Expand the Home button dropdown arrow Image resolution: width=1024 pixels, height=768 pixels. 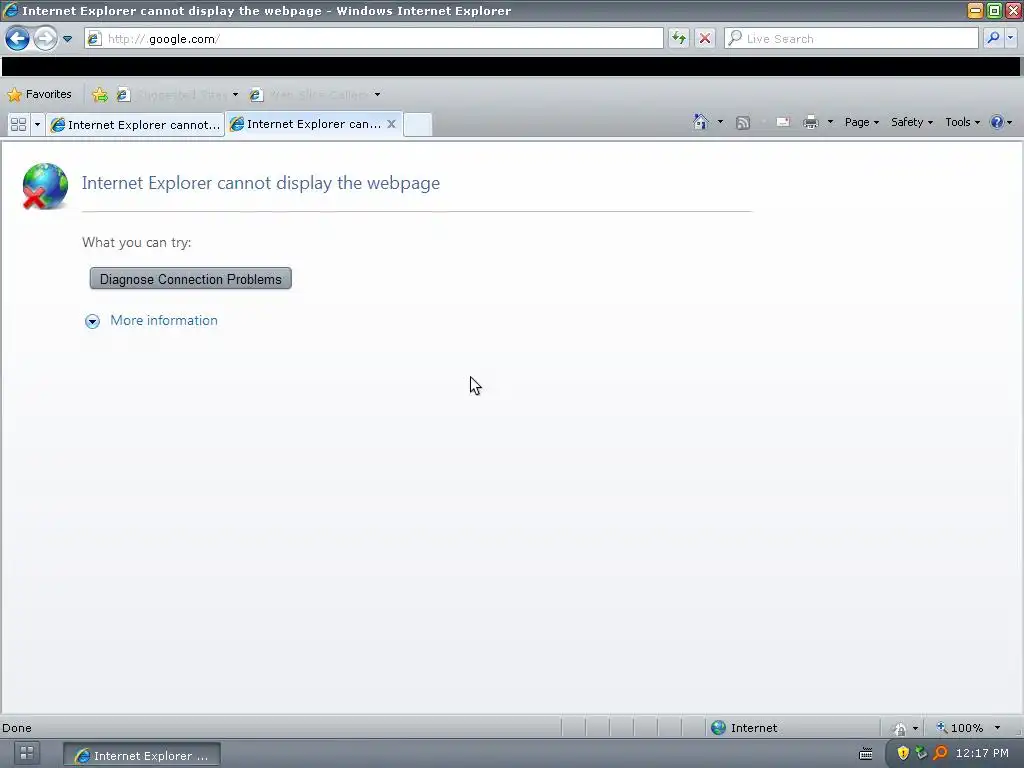[720, 122]
